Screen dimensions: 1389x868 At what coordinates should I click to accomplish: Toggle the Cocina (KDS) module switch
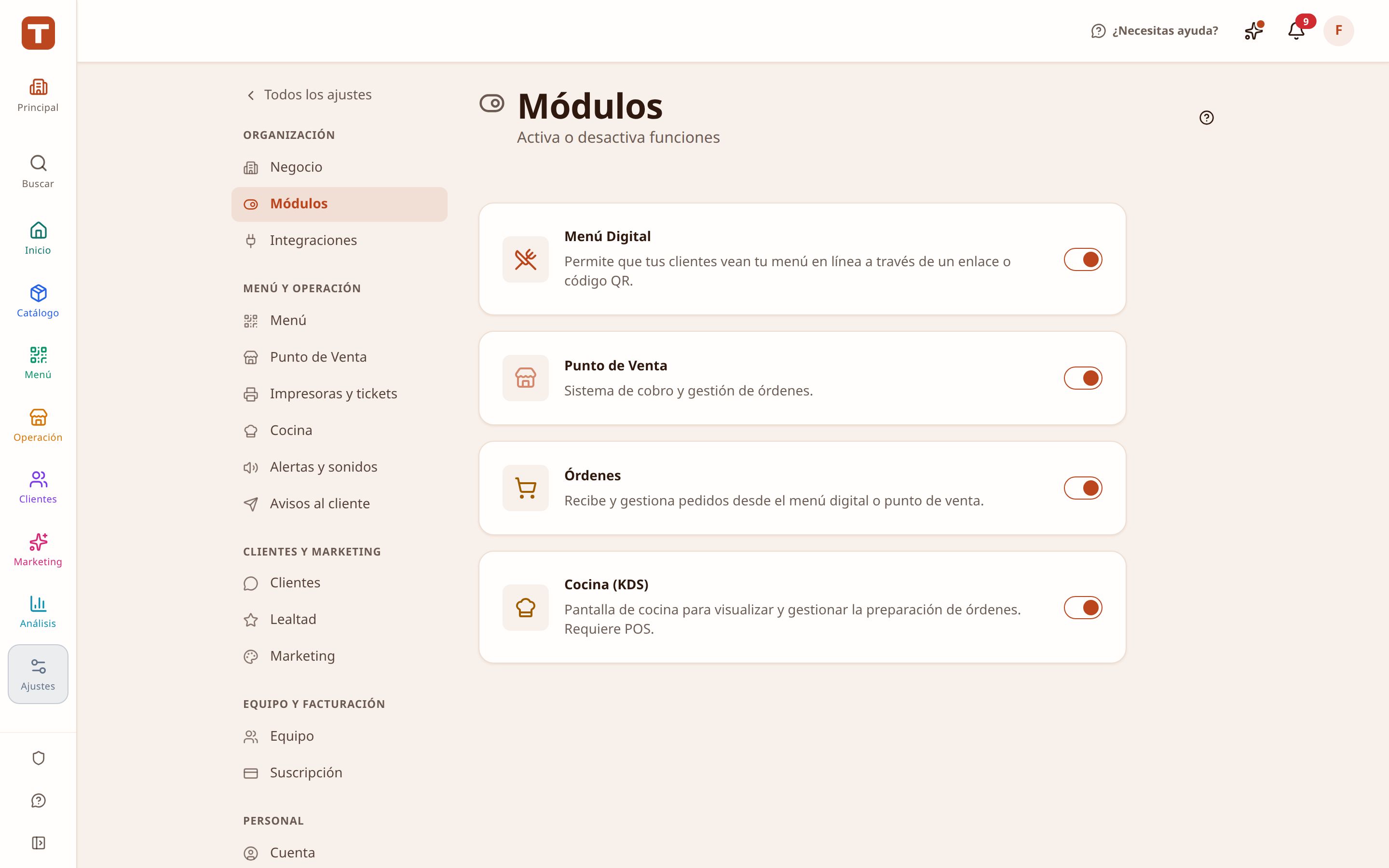click(x=1083, y=608)
